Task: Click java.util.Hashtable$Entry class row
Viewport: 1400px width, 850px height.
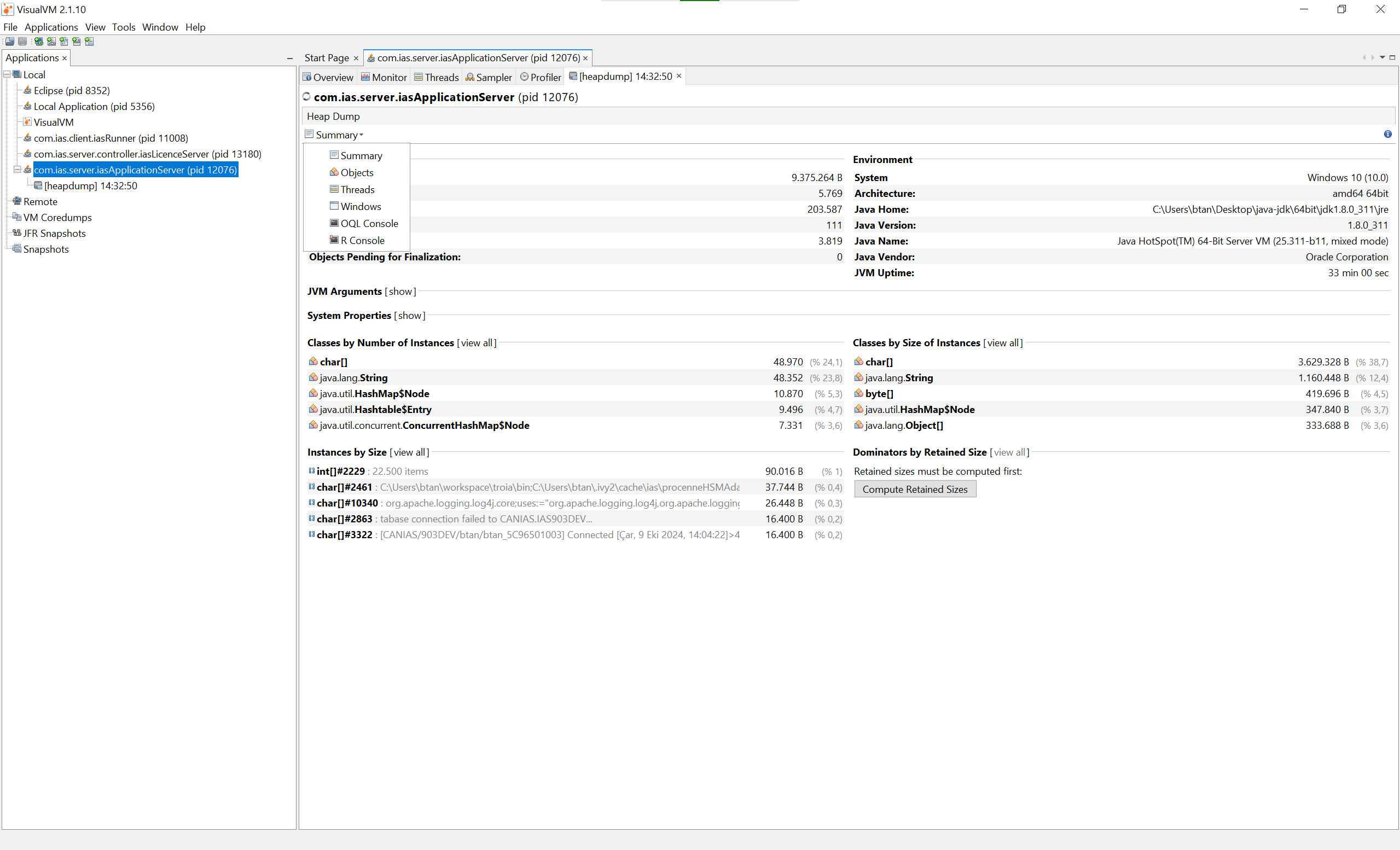Action: [575, 409]
